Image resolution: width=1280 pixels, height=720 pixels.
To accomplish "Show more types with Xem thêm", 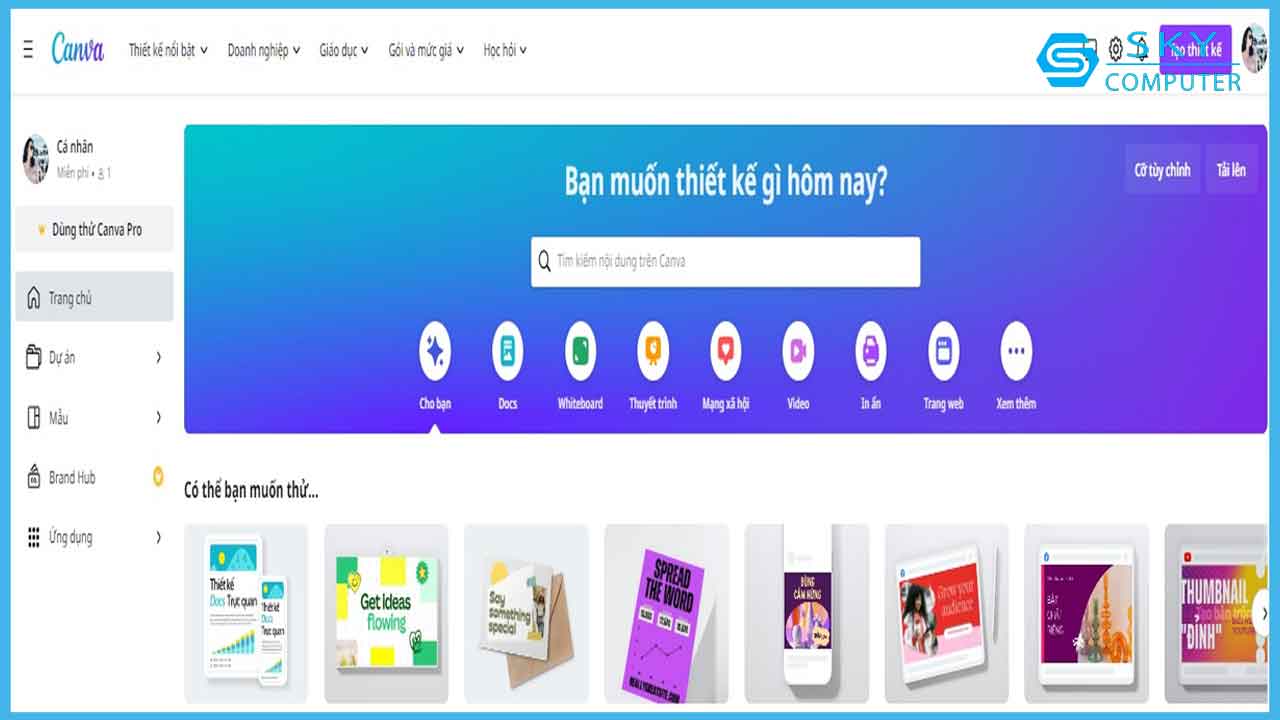I will pyautogui.click(x=1016, y=351).
